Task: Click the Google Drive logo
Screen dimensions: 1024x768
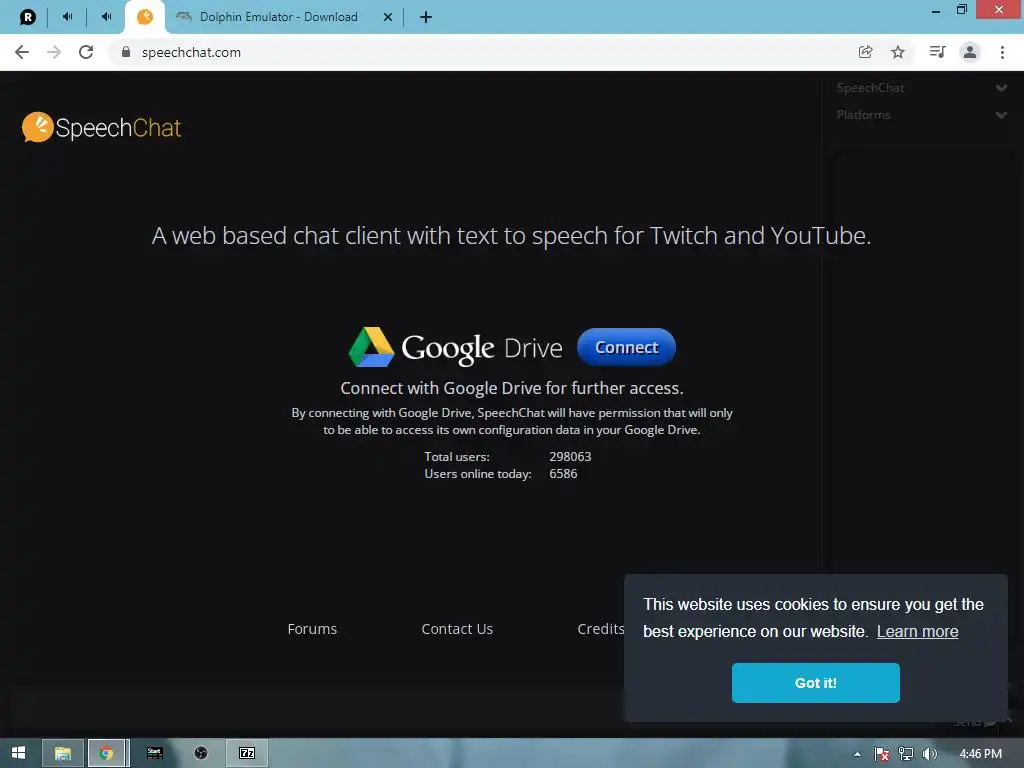Action: [x=455, y=347]
